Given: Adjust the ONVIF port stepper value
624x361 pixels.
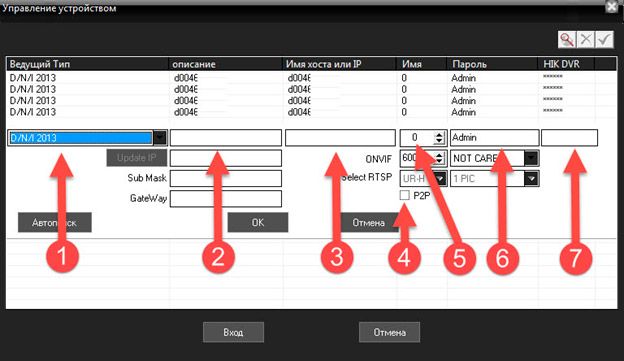Looking at the screenshot, I should tap(439, 158).
